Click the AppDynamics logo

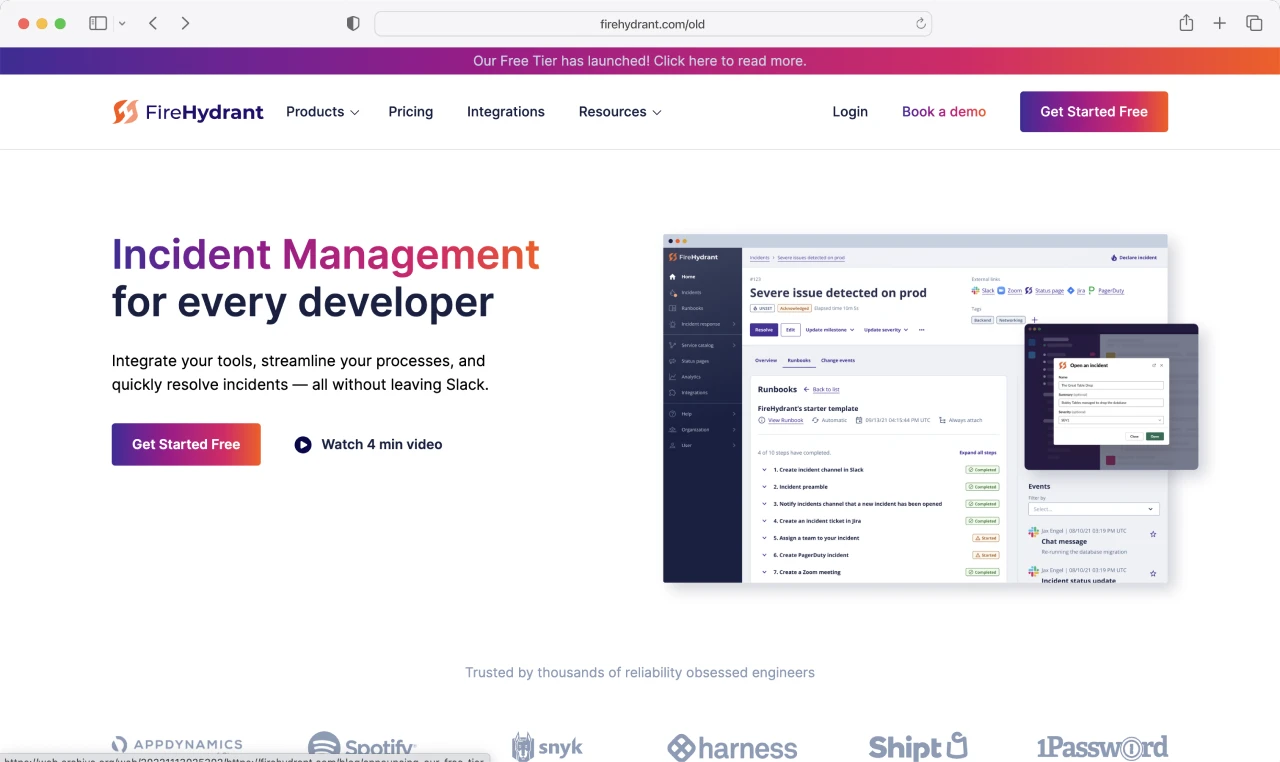(177, 745)
